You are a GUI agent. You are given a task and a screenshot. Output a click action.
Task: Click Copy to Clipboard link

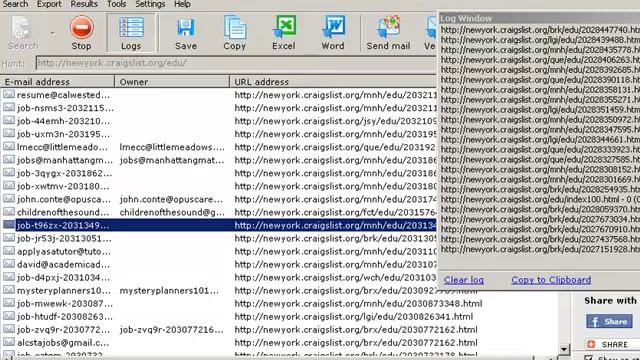click(x=551, y=280)
